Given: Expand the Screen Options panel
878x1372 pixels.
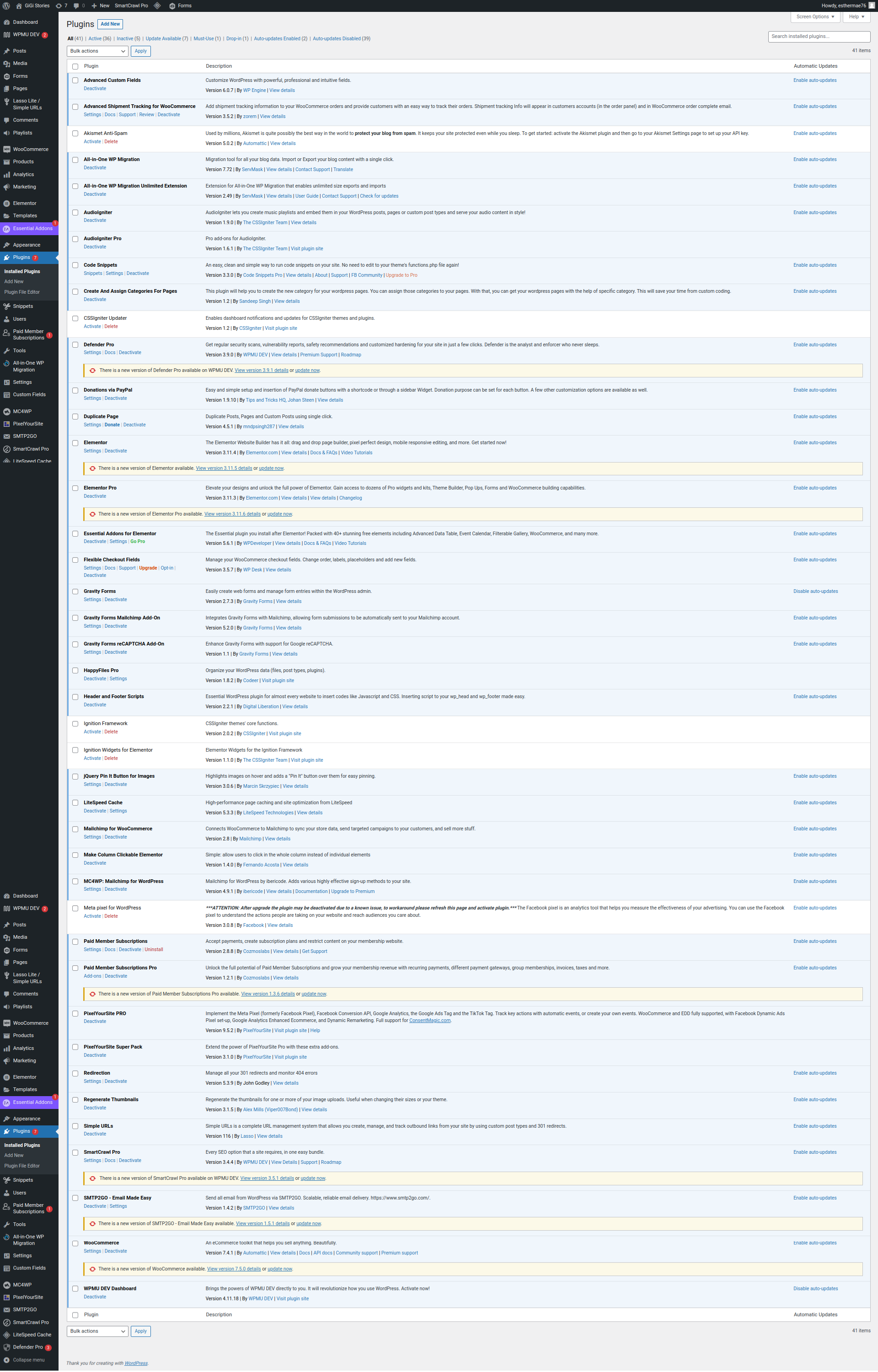Looking at the screenshot, I should pos(815,16).
